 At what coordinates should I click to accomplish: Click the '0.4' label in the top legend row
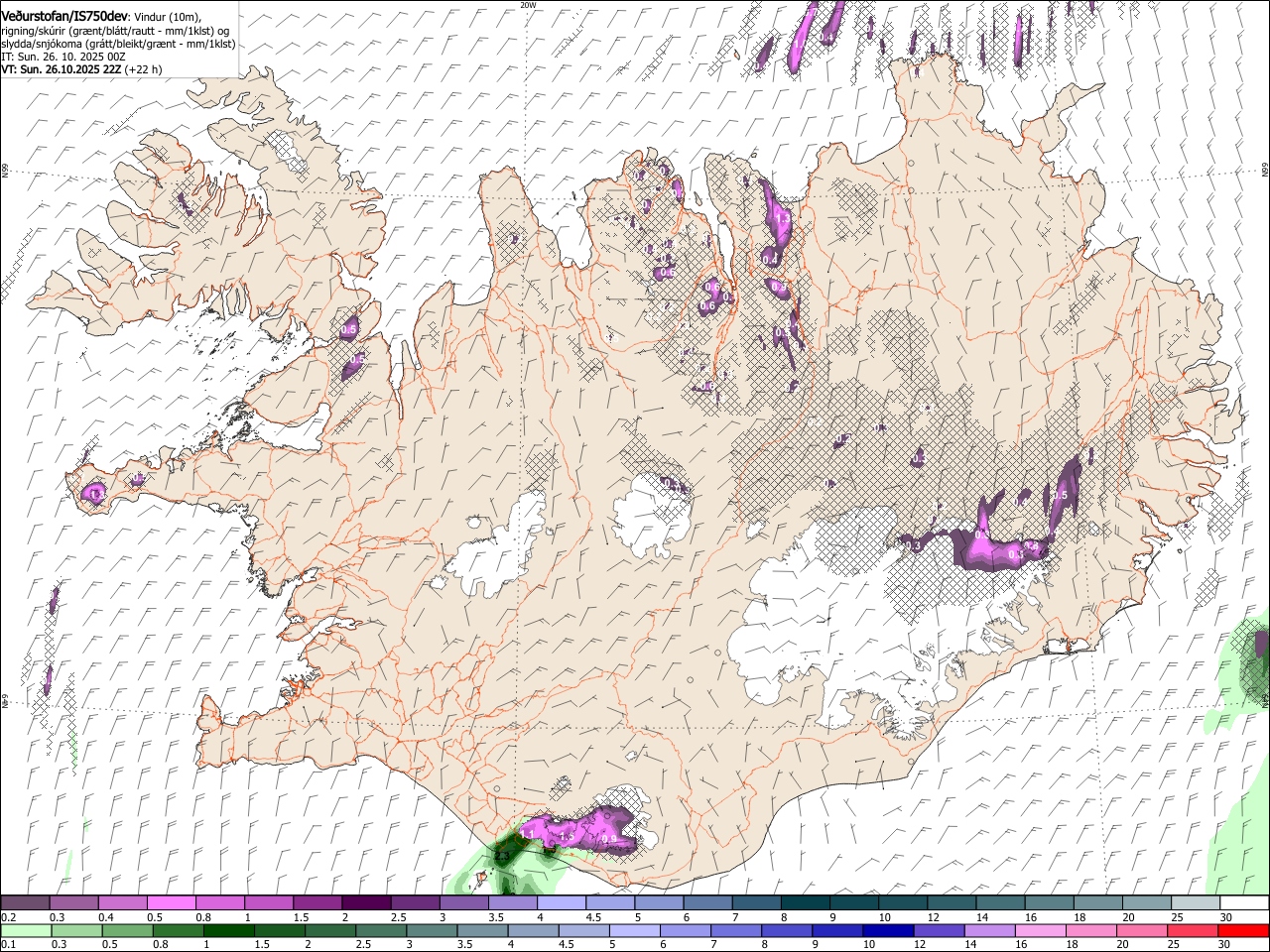(106, 917)
